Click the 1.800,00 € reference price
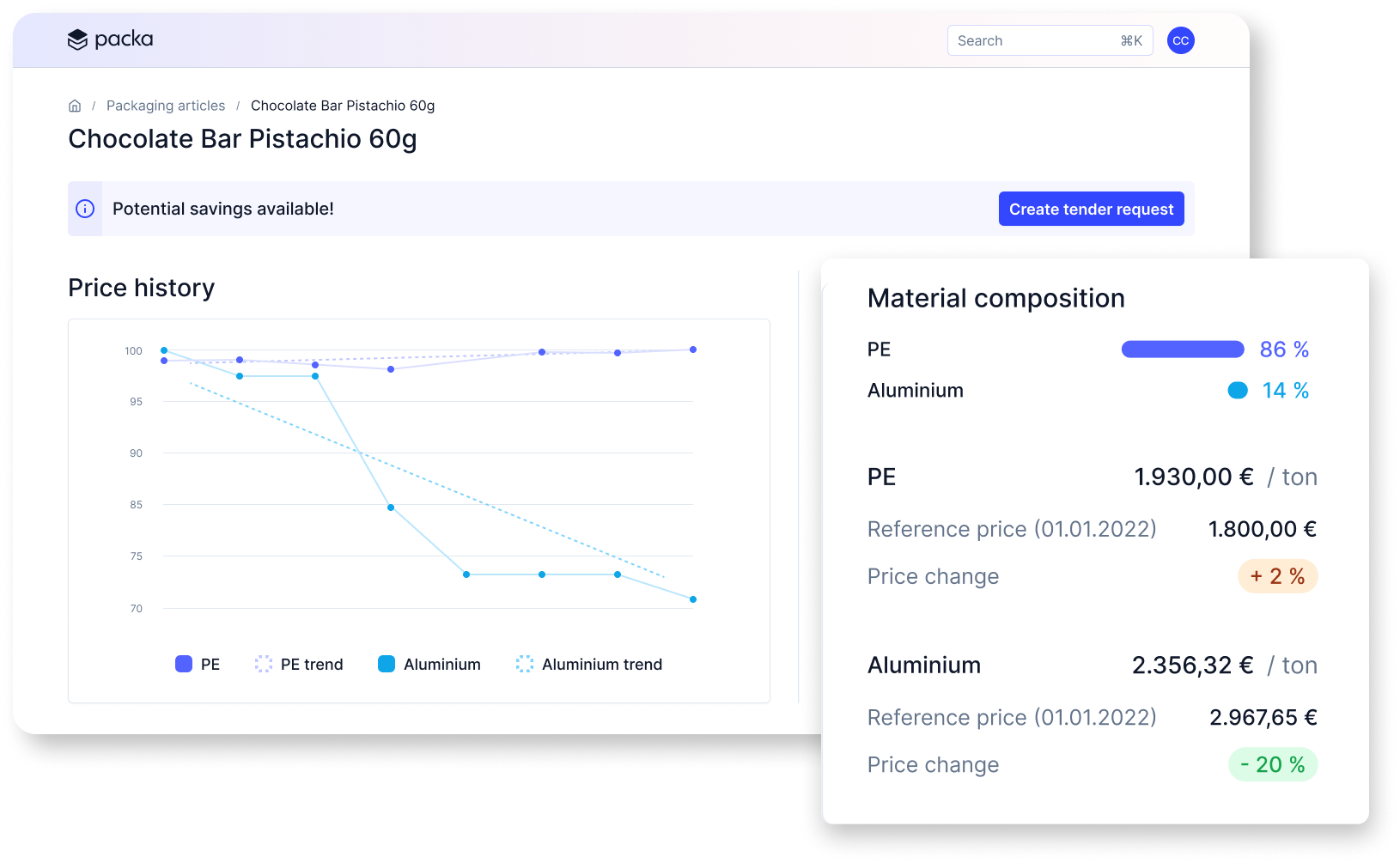Viewport: 1400px width, 863px height. coord(1263,529)
